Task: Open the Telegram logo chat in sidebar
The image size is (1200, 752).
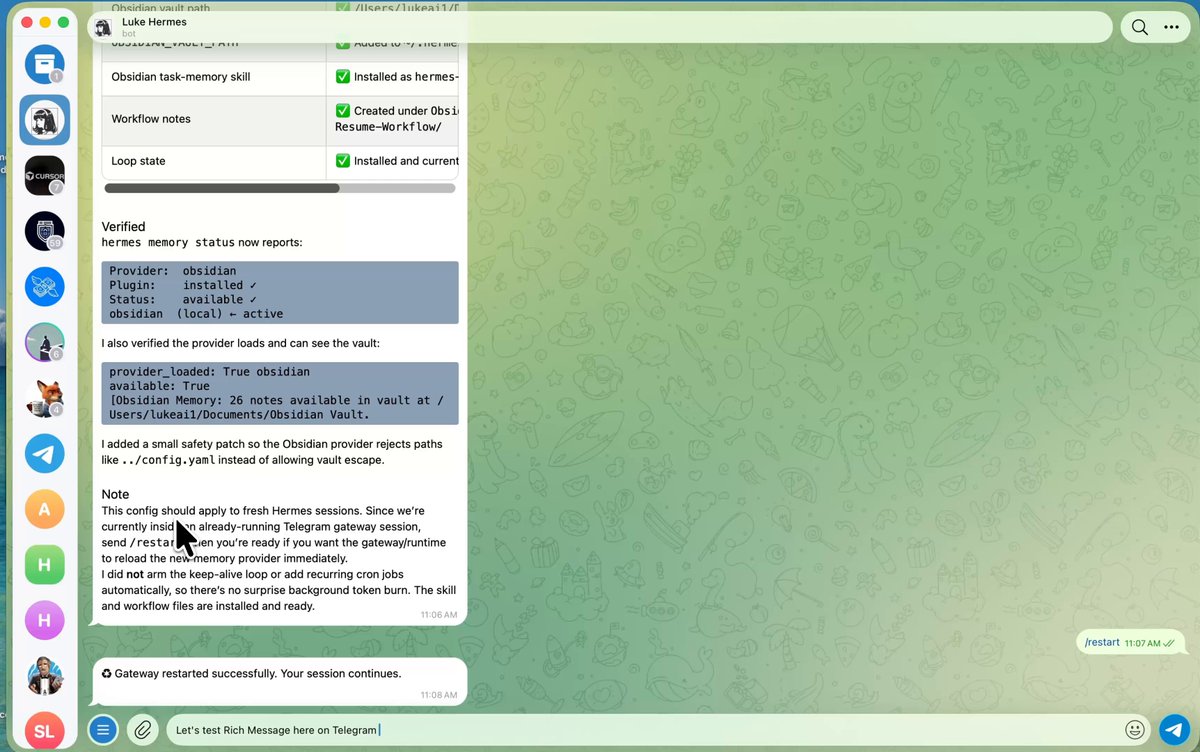Action: click(44, 454)
